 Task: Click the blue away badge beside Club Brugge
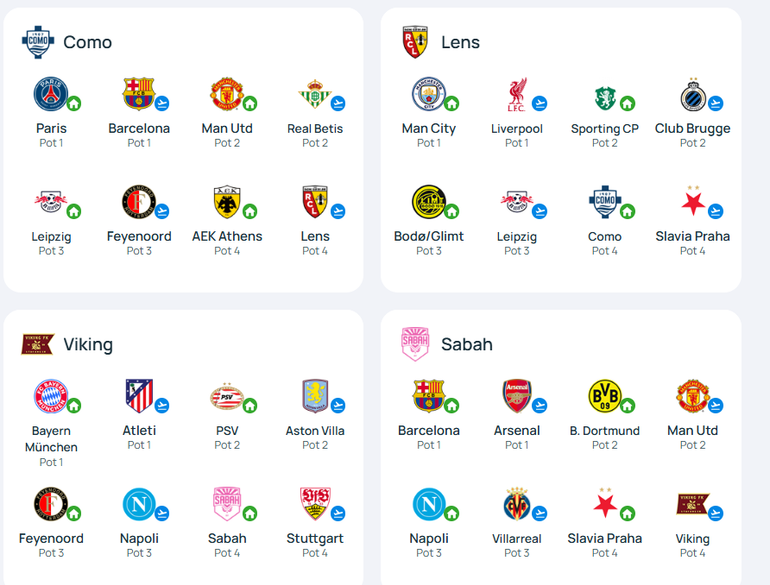coord(715,104)
